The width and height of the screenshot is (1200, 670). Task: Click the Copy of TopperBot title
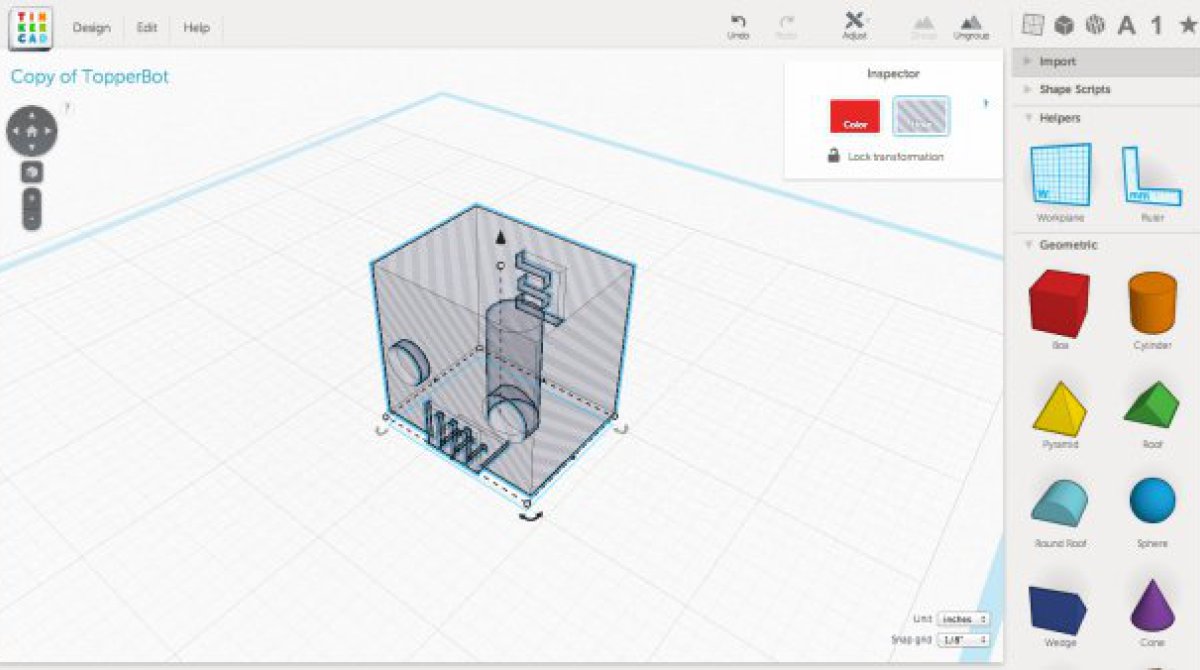[x=90, y=77]
